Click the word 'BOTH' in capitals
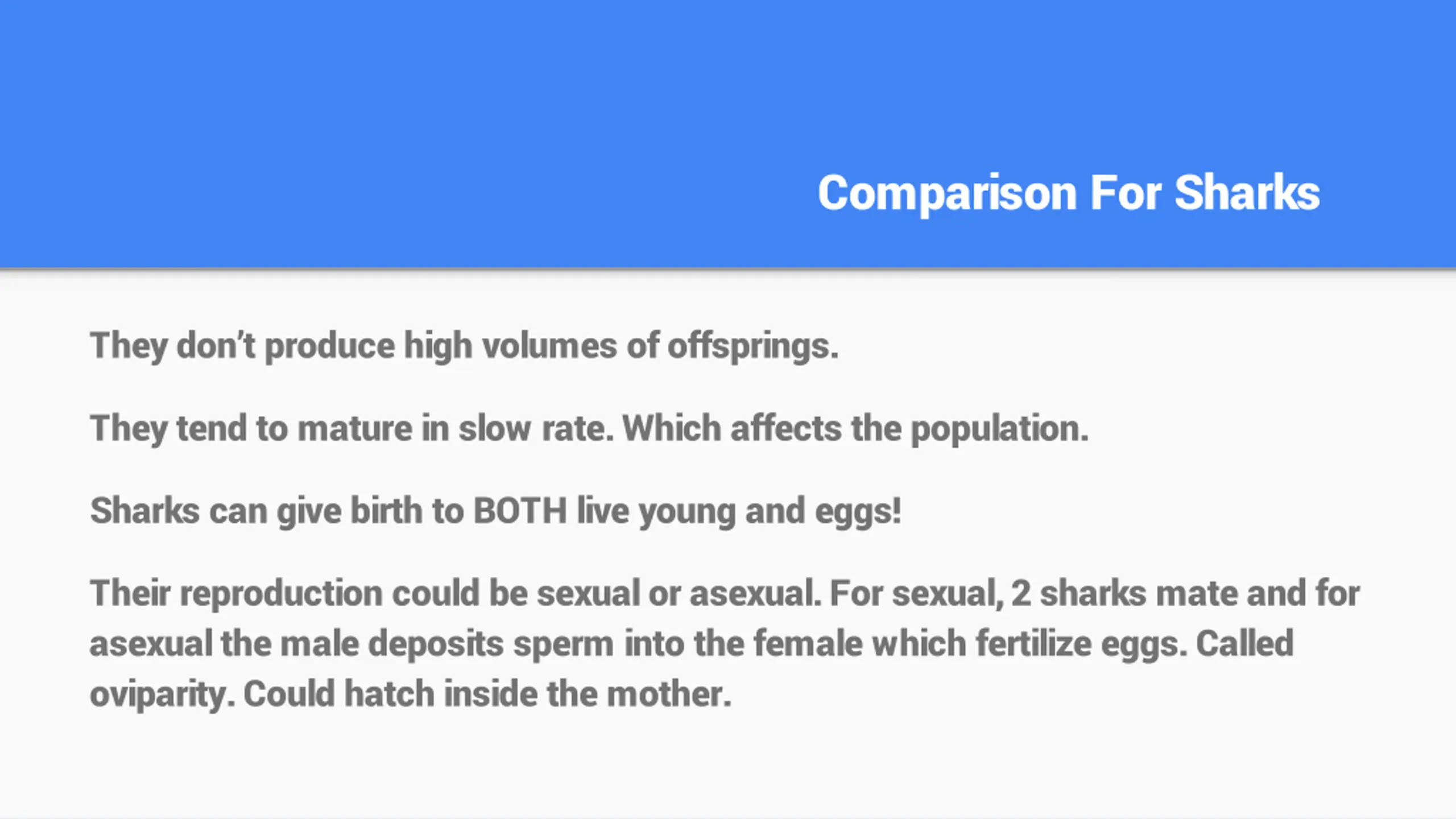Image resolution: width=1456 pixels, height=819 pixels. coord(520,510)
